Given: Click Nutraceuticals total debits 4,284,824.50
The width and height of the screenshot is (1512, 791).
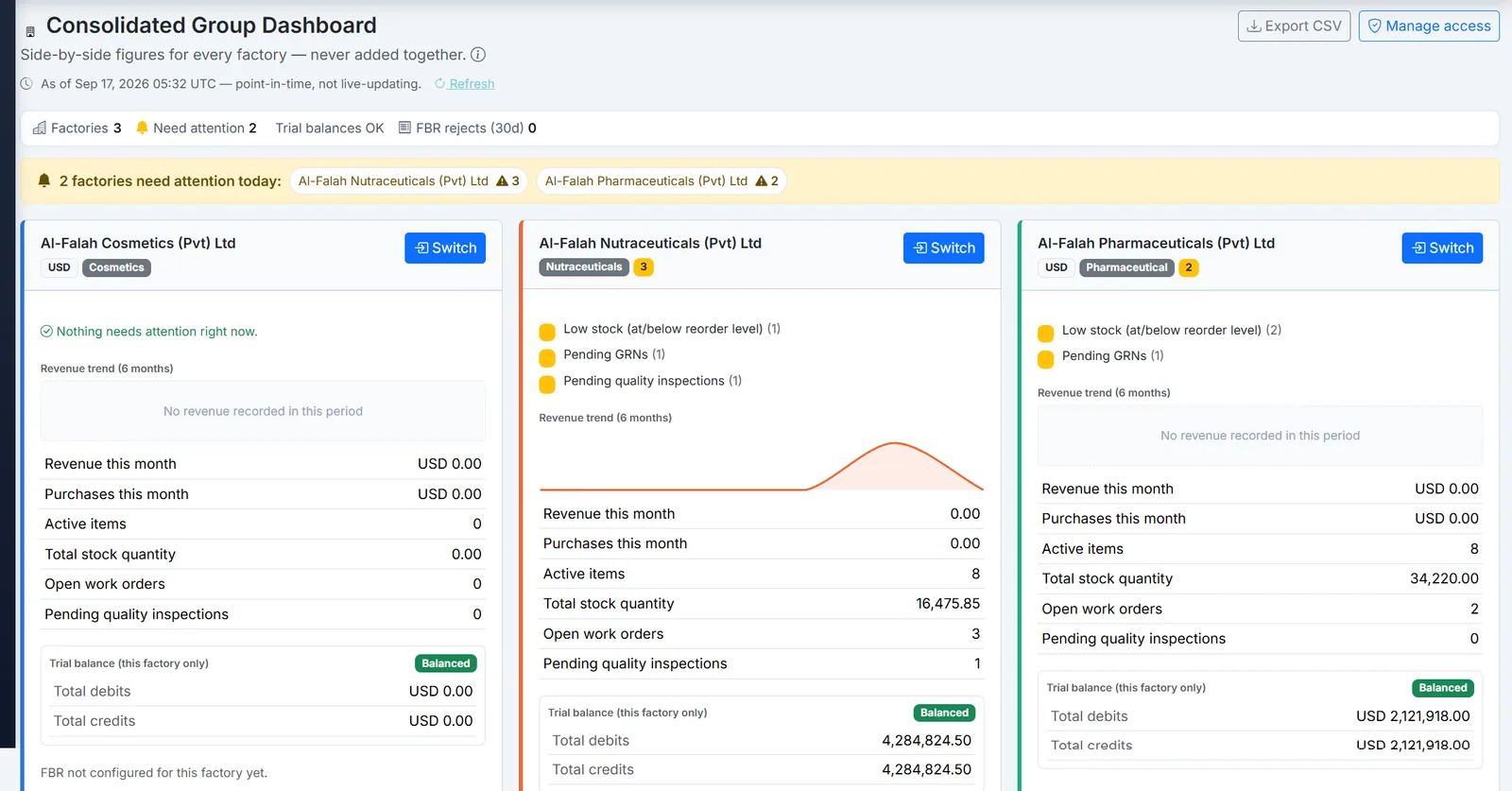Looking at the screenshot, I should click(x=926, y=740).
